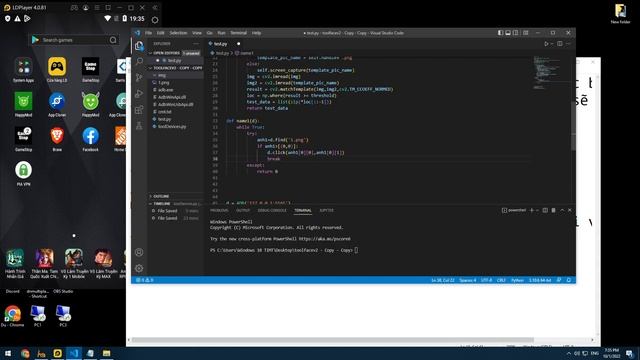Switch to the JUPYTER panel tab
This screenshot has height=360, width=640.
coord(327,210)
